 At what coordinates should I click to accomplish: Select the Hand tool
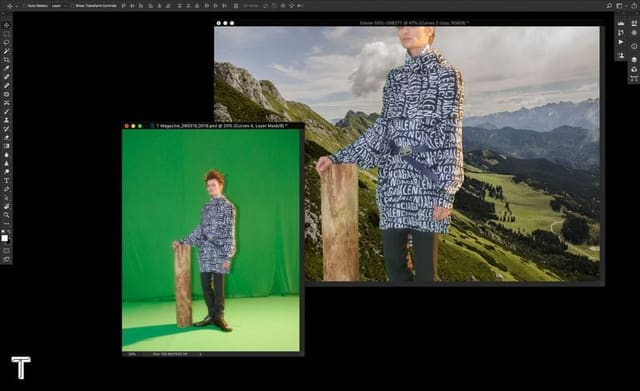tap(7, 206)
